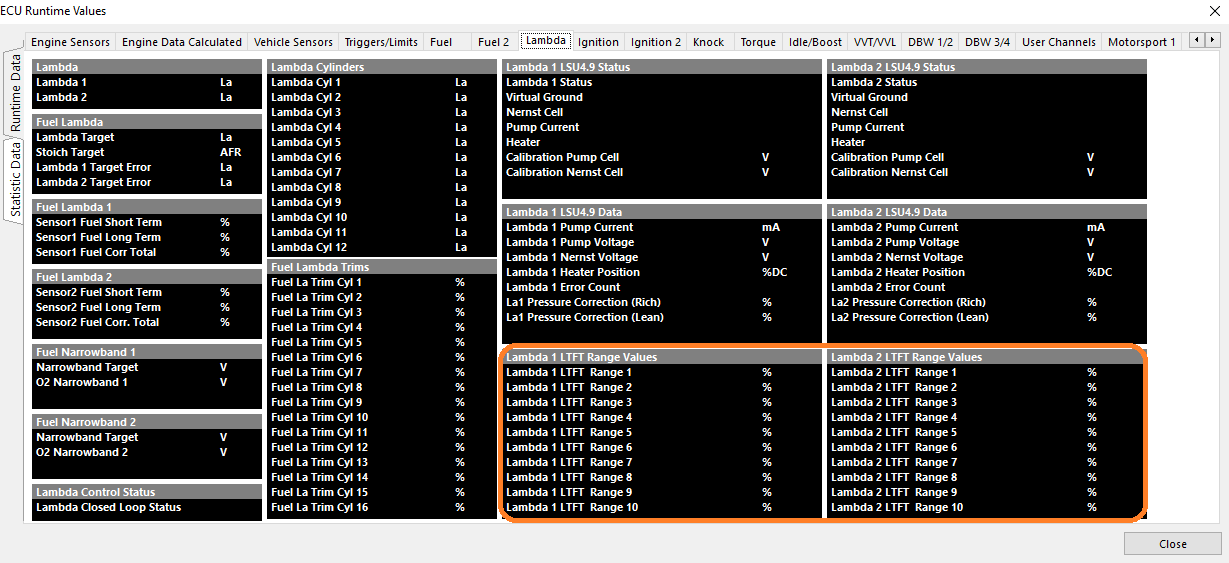1229x563 pixels.
Task: Click the Lambda Cyl 6 row
Action: pyautogui.click(x=382, y=157)
